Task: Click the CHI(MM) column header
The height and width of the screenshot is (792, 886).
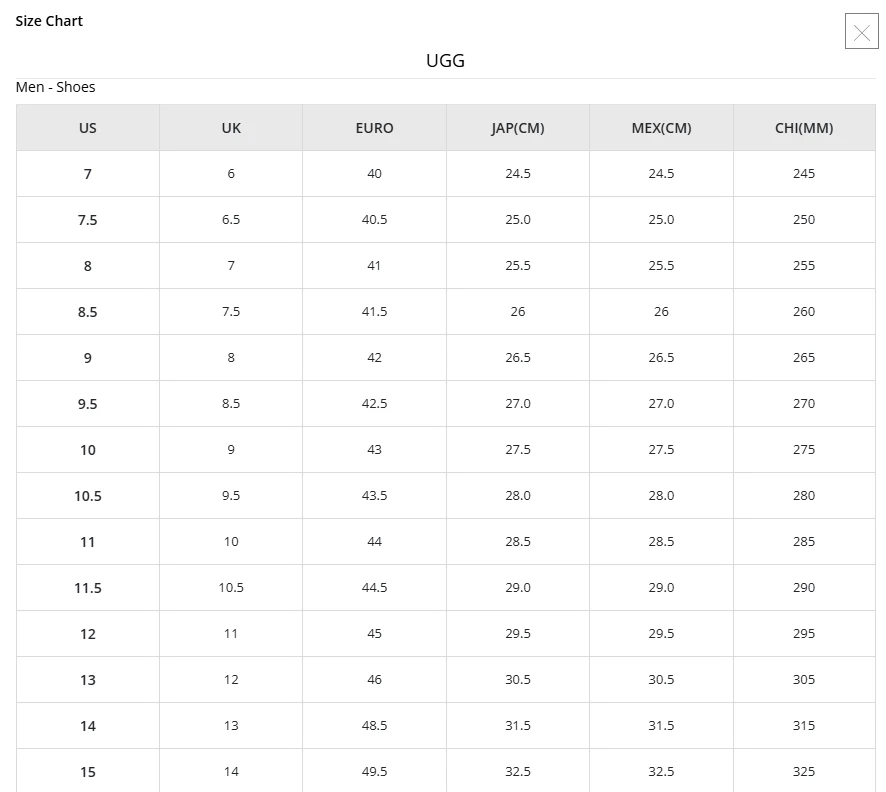Action: (804, 128)
